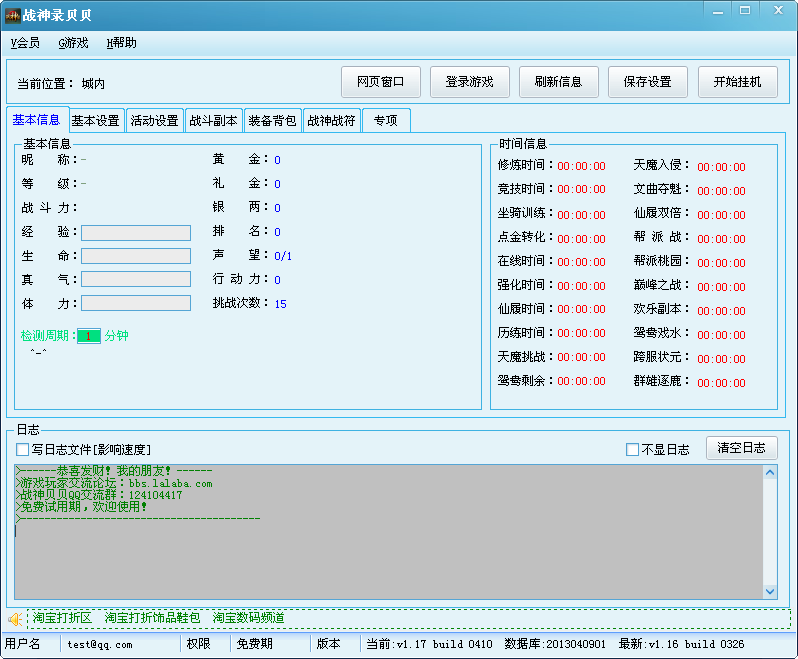The image size is (798, 659).
Task: Click the 声望 value 0/1
Action: click(x=283, y=256)
